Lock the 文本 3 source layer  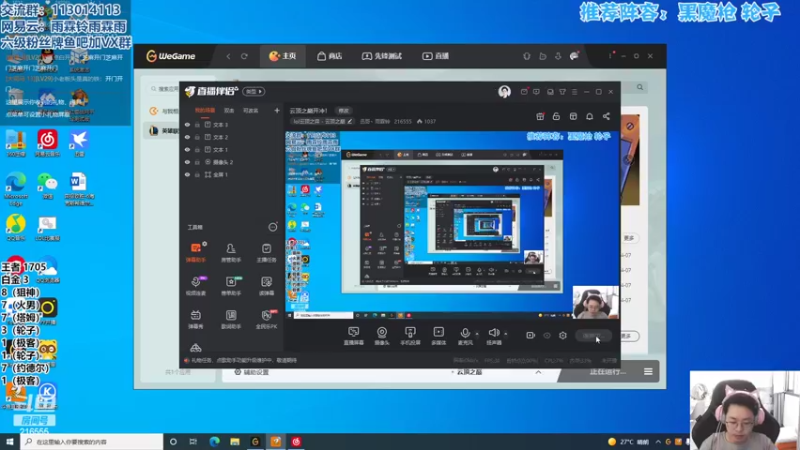point(197,124)
